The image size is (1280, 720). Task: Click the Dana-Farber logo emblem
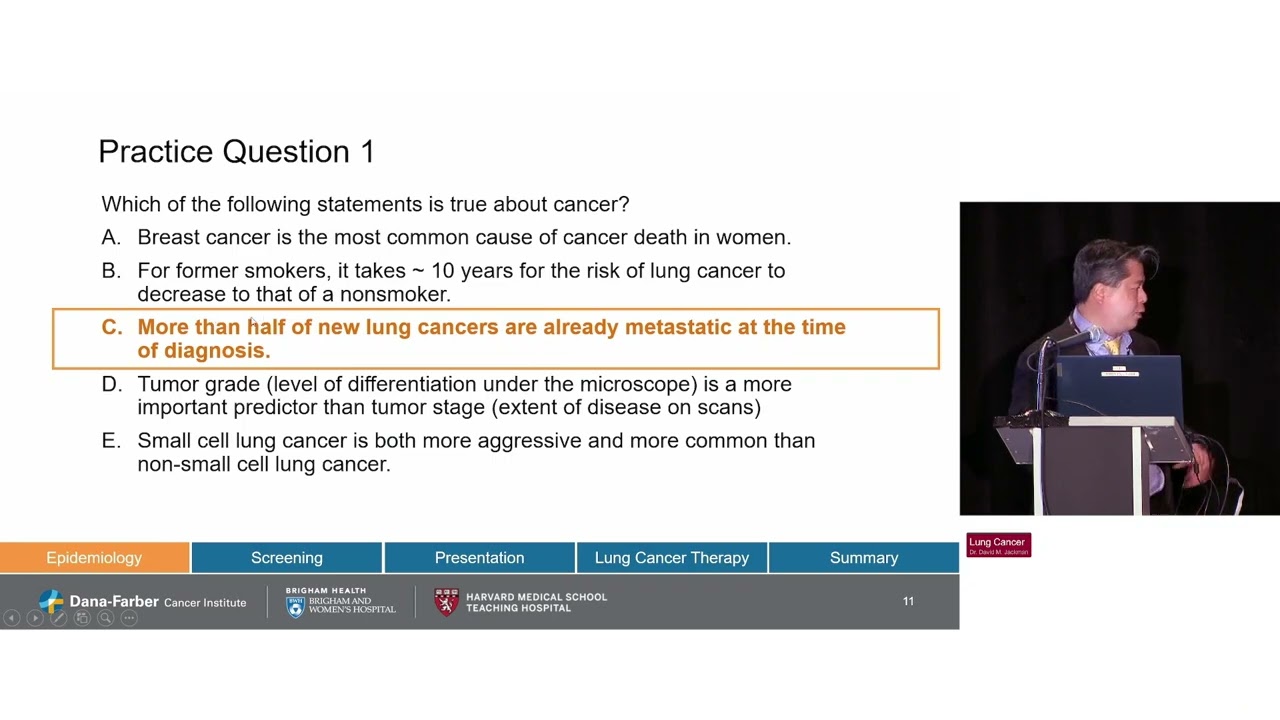pos(51,601)
